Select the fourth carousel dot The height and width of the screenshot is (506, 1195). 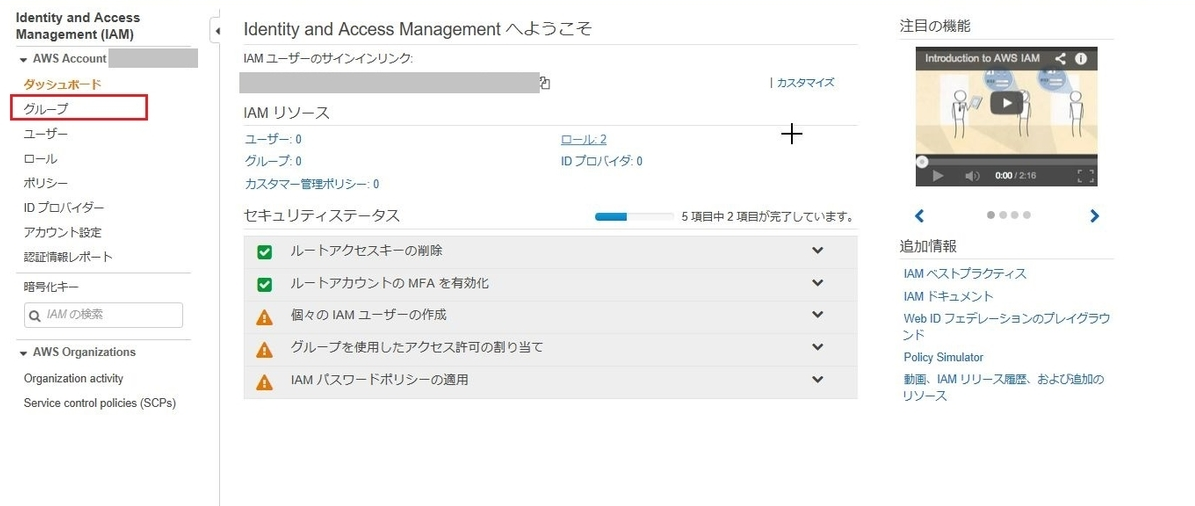point(1027,215)
